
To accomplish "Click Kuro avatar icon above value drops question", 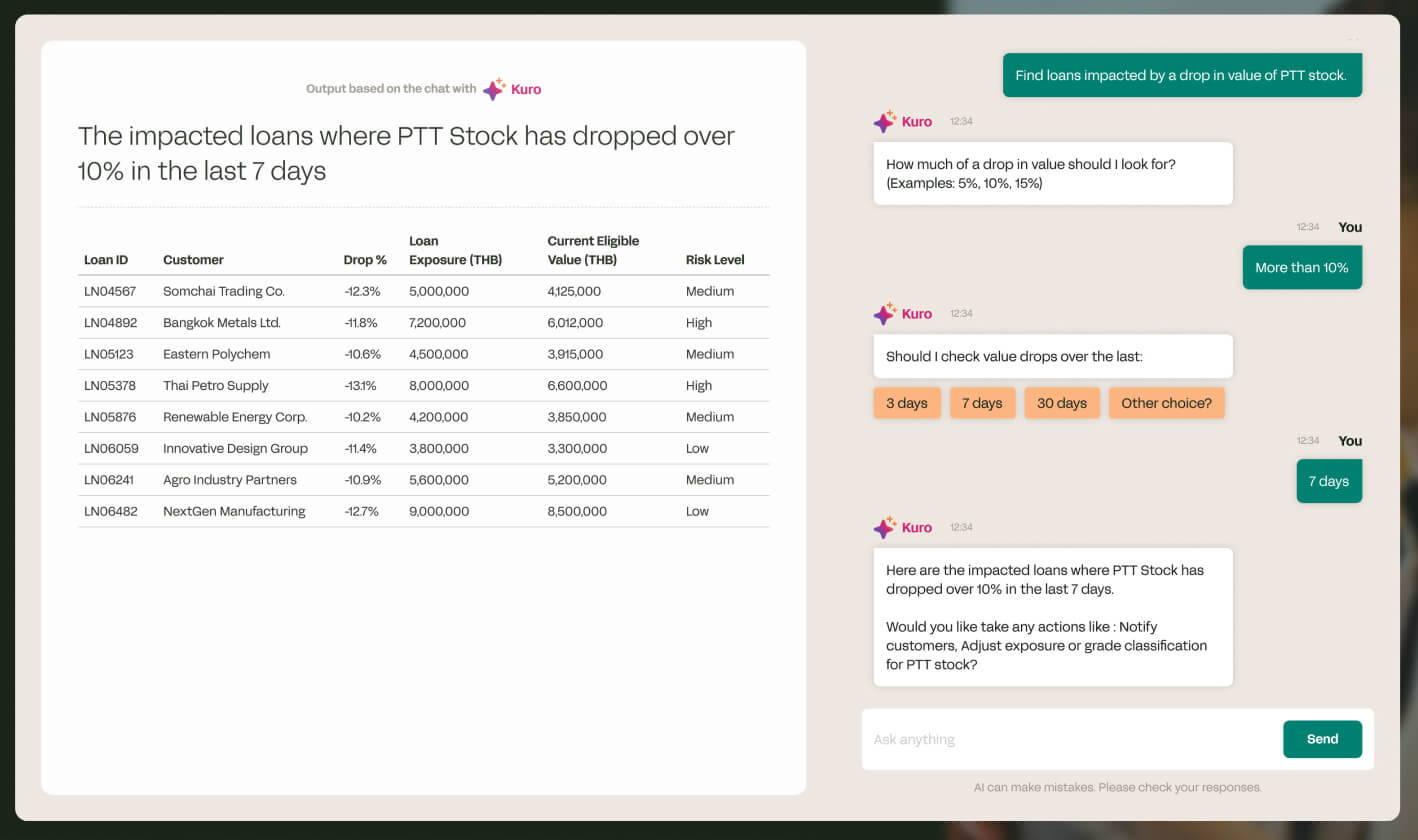I will (884, 314).
